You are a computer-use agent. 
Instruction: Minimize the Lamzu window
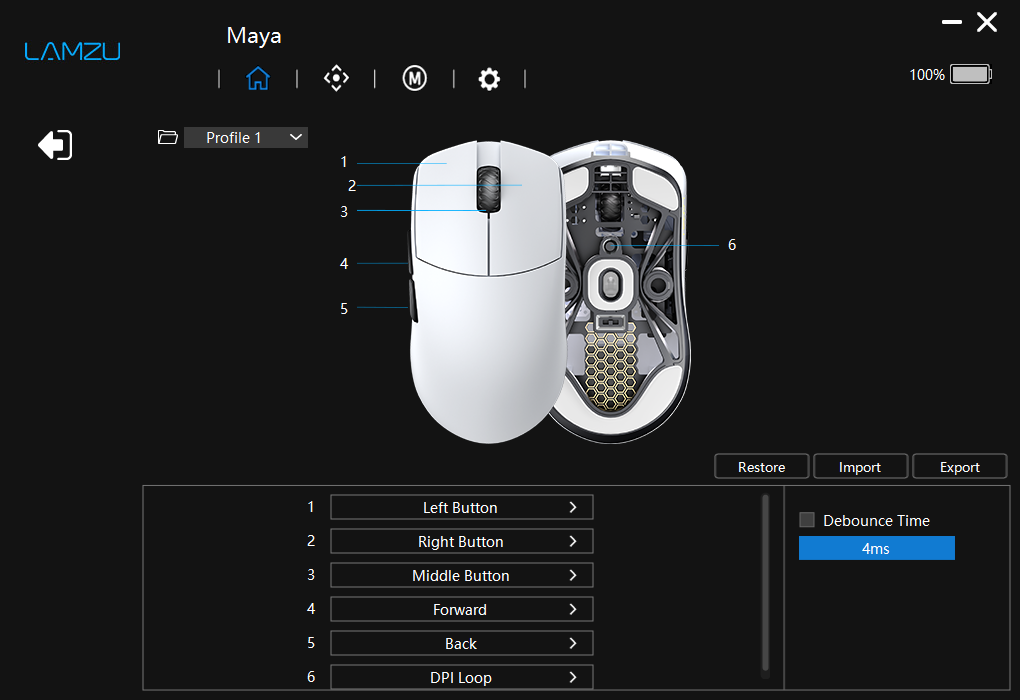[x=952, y=22]
